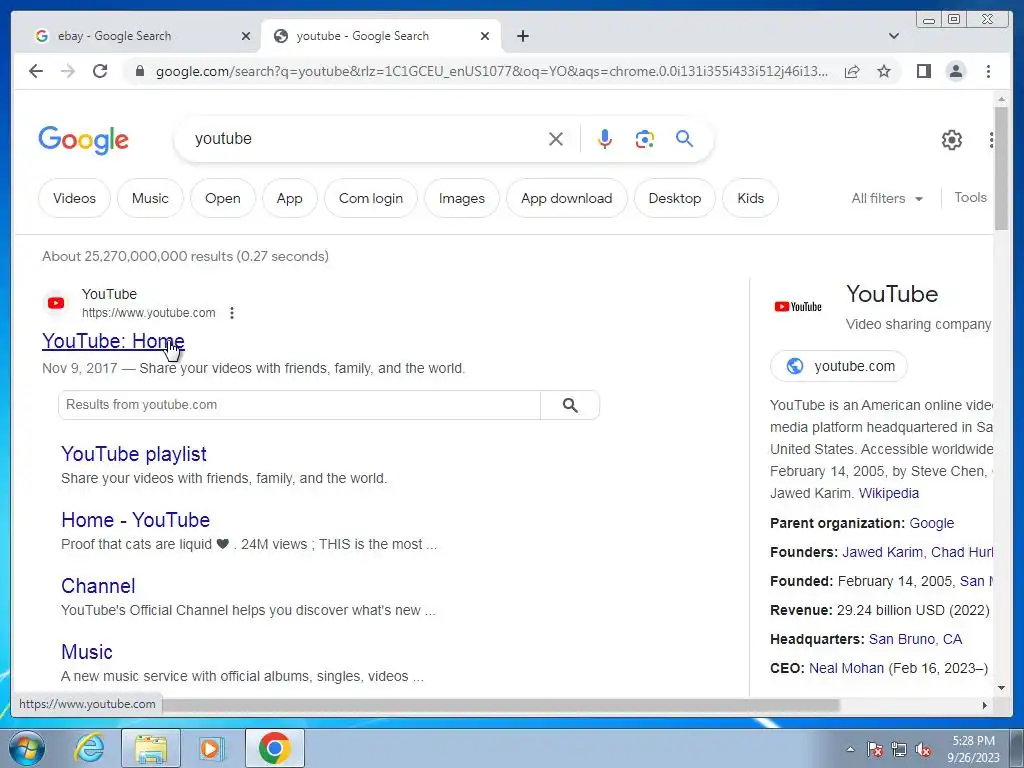Bookmark this tab with the star icon
Image resolution: width=1024 pixels, height=768 pixels.
pos(884,71)
